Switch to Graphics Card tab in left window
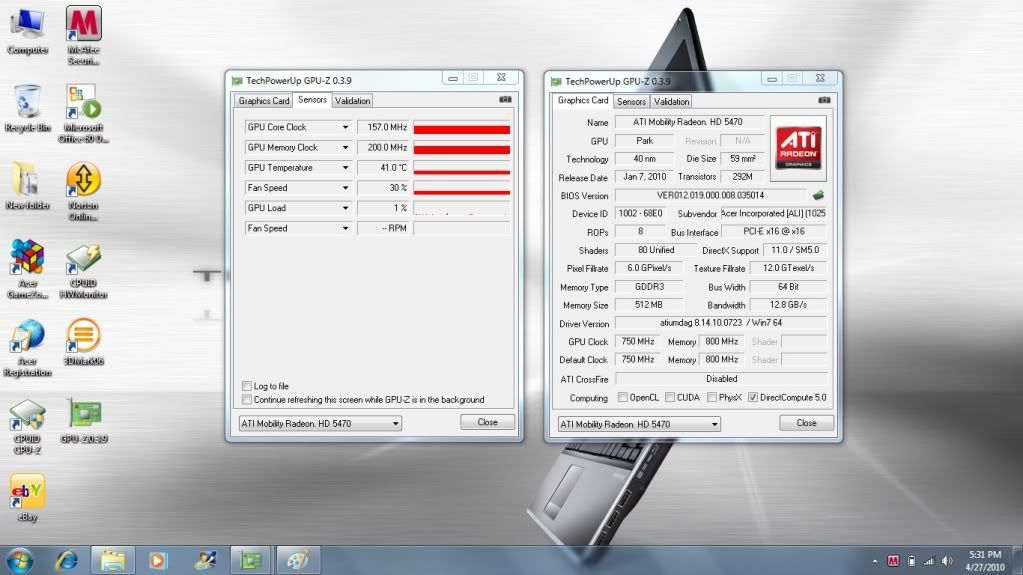The image size is (1023, 575). coord(264,101)
